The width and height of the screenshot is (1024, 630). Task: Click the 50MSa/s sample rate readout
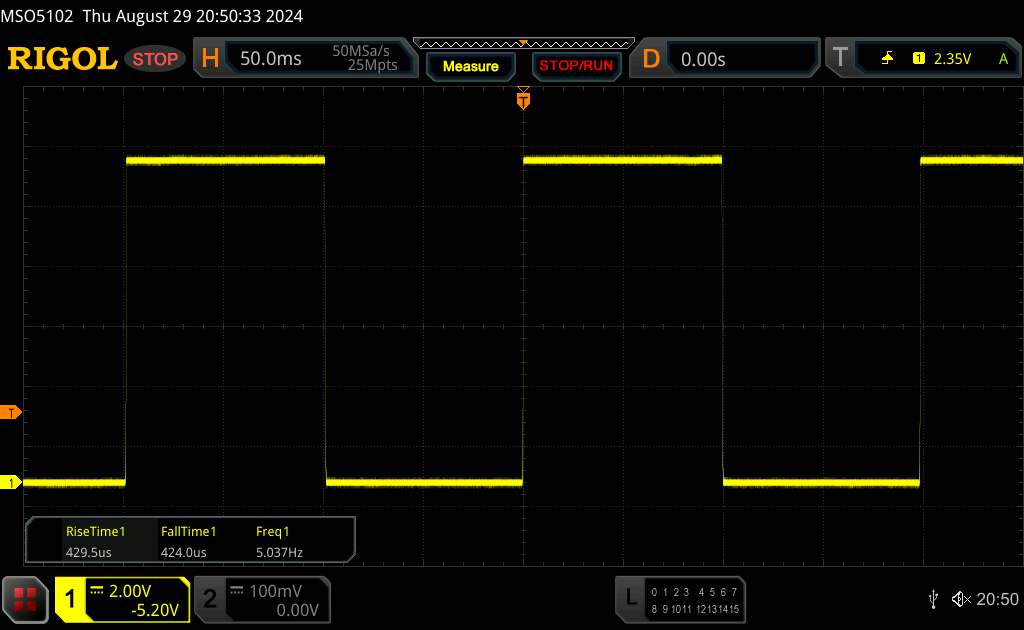pos(360,50)
